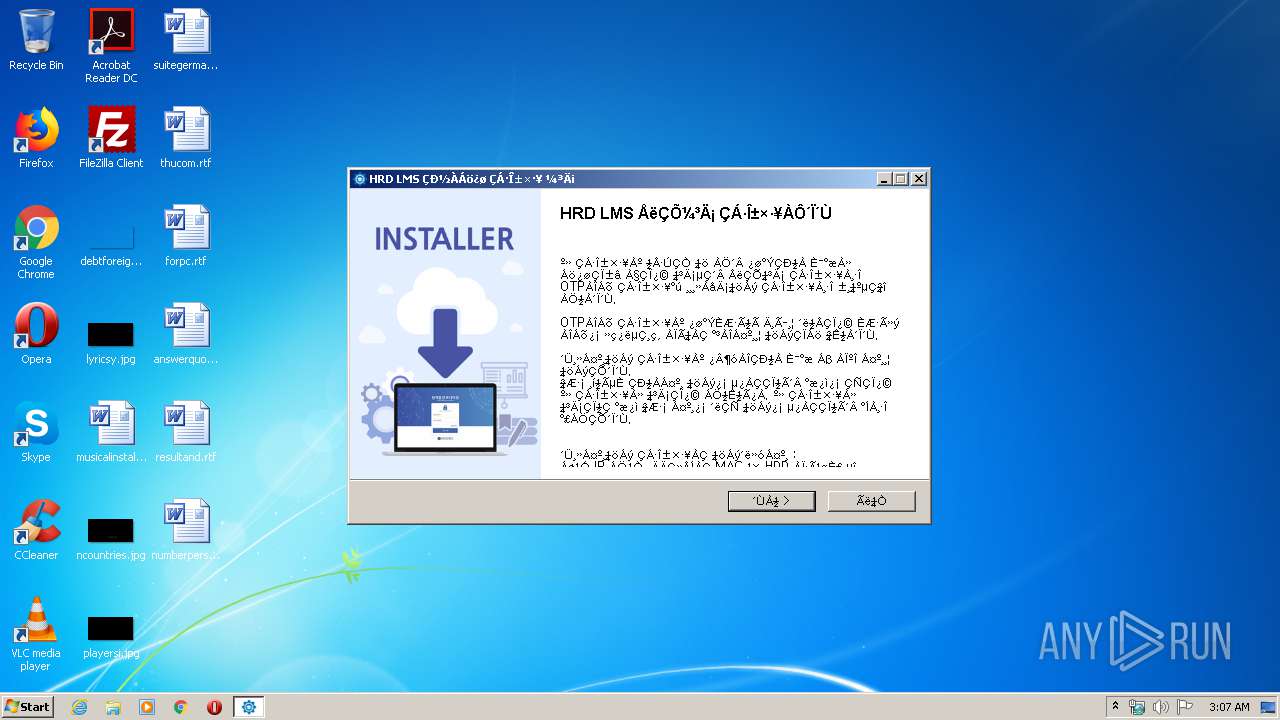Click the installer title bar app icon
Image resolution: width=1280 pixels, height=720 pixels.
coord(360,179)
